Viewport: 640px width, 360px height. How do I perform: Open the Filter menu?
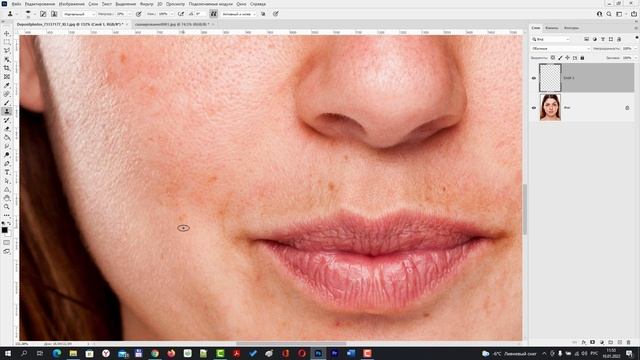147,4
